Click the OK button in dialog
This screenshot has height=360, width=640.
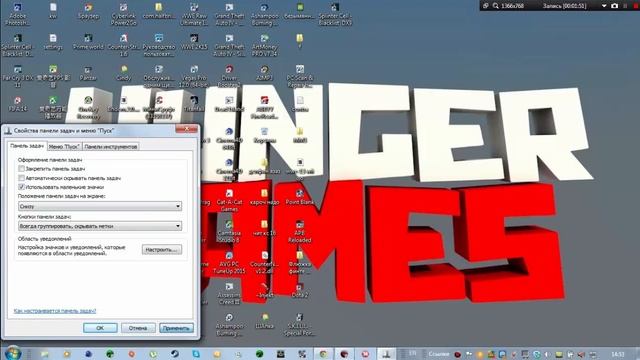(x=100, y=328)
